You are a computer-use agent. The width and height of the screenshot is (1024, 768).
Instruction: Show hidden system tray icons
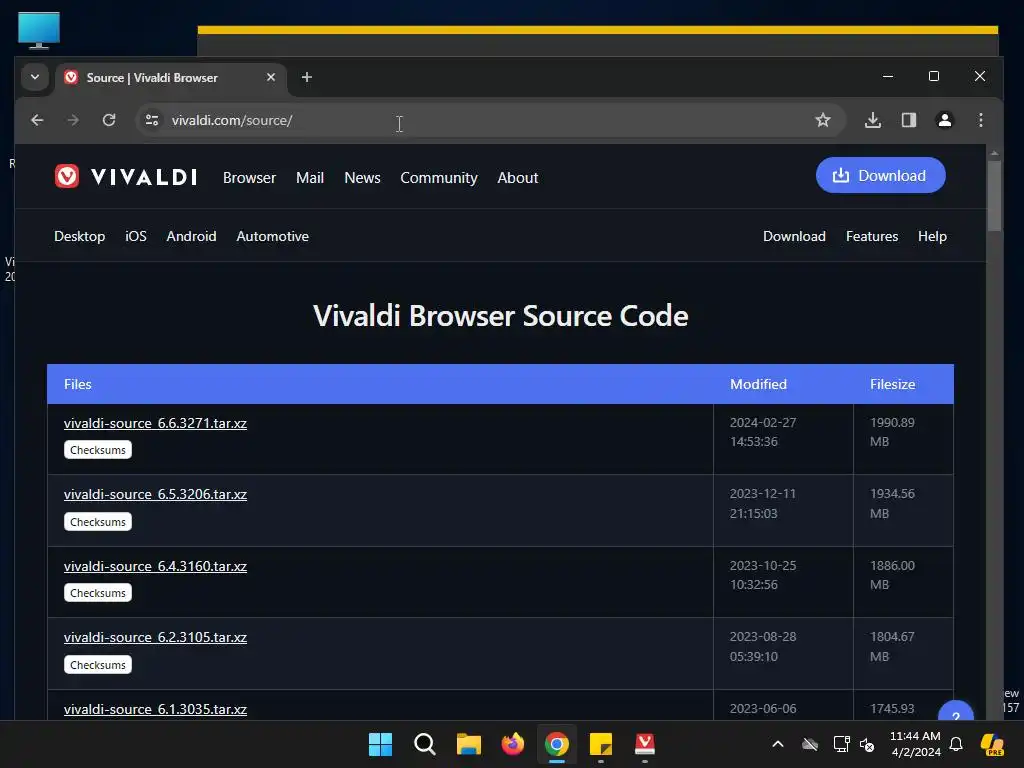[778, 744]
